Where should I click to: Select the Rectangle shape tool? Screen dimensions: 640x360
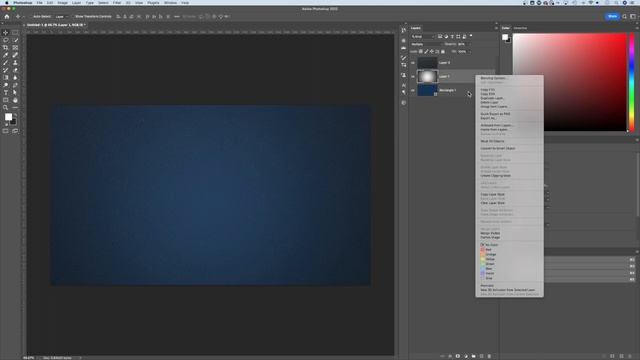pos(6,100)
